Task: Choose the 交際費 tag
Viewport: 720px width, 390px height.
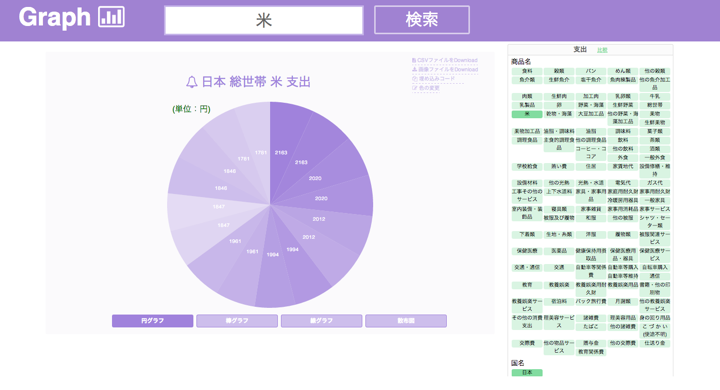Action: (527, 343)
